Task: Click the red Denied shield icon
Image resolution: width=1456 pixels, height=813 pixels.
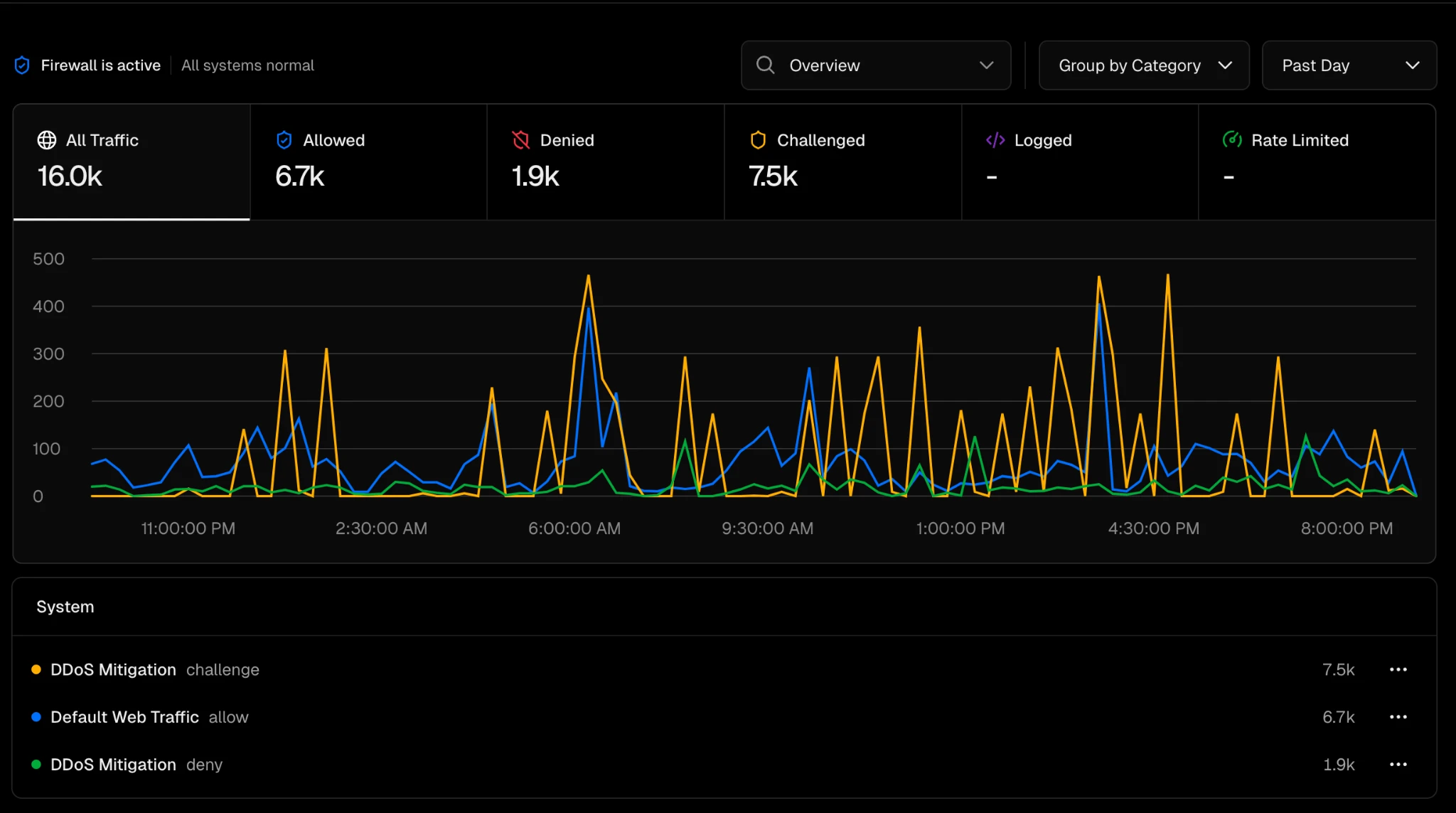Action: [521, 140]
